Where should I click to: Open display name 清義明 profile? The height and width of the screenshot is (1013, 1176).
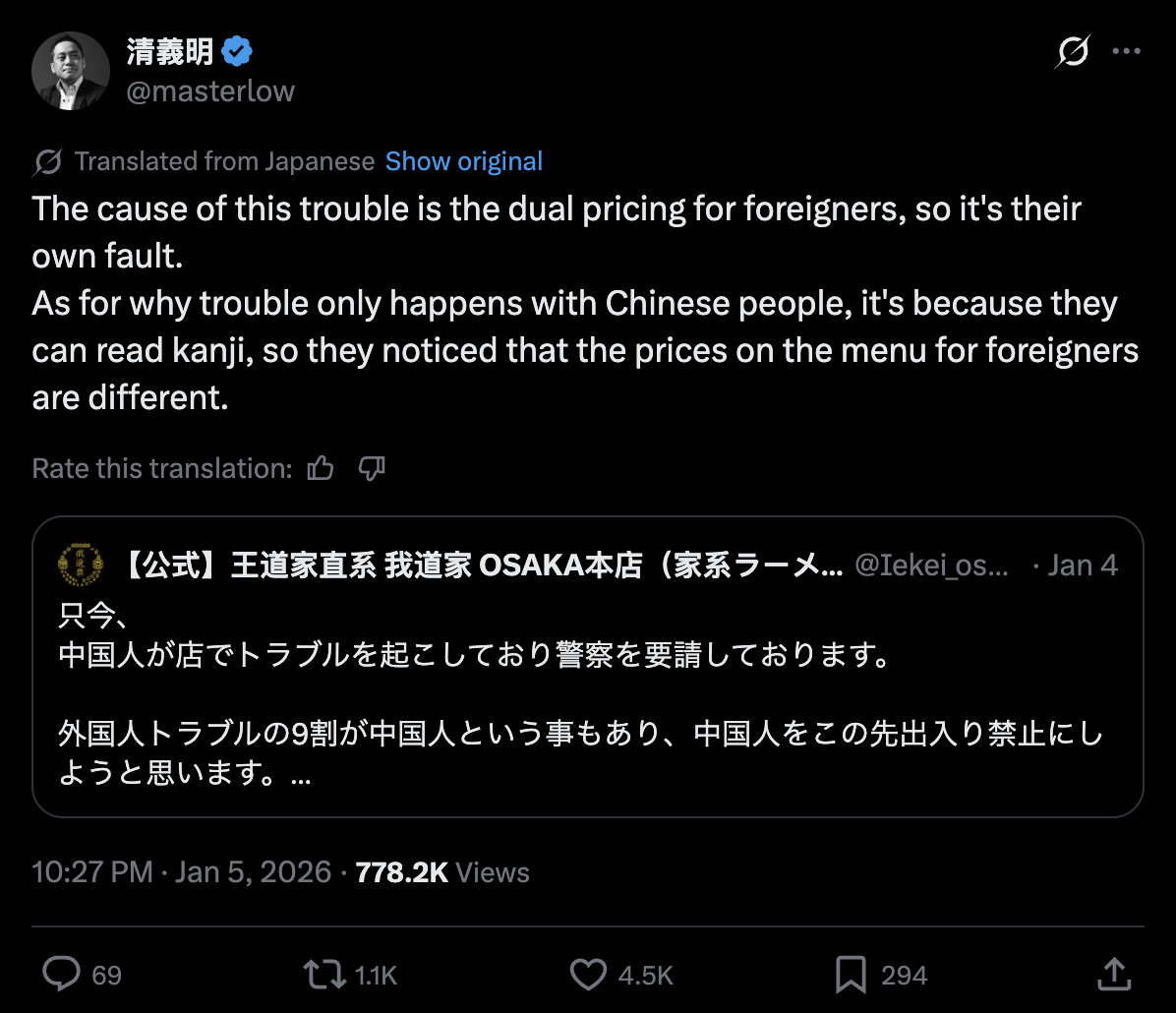coord(170,51)
